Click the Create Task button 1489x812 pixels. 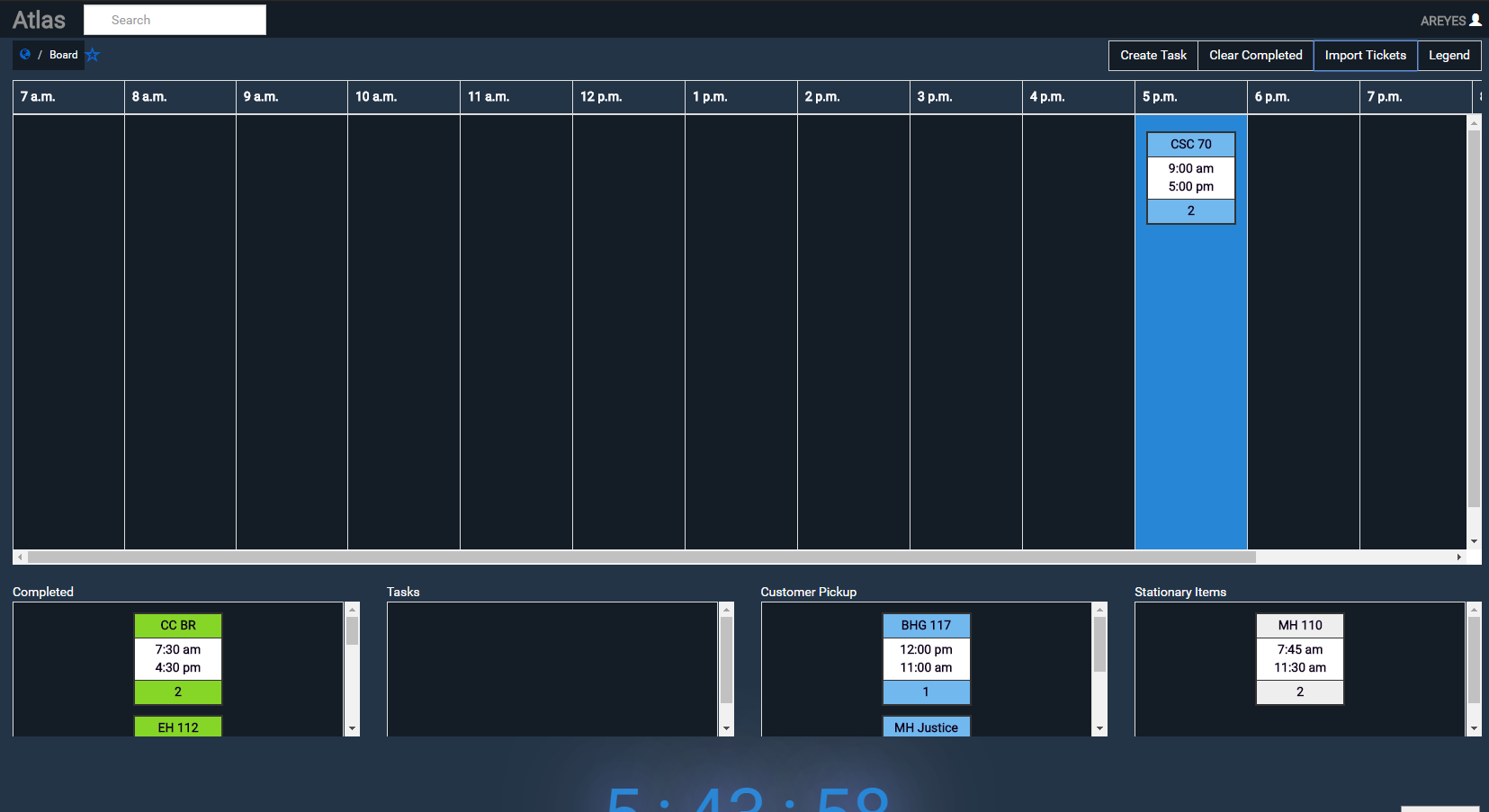tap(1153, 55)
